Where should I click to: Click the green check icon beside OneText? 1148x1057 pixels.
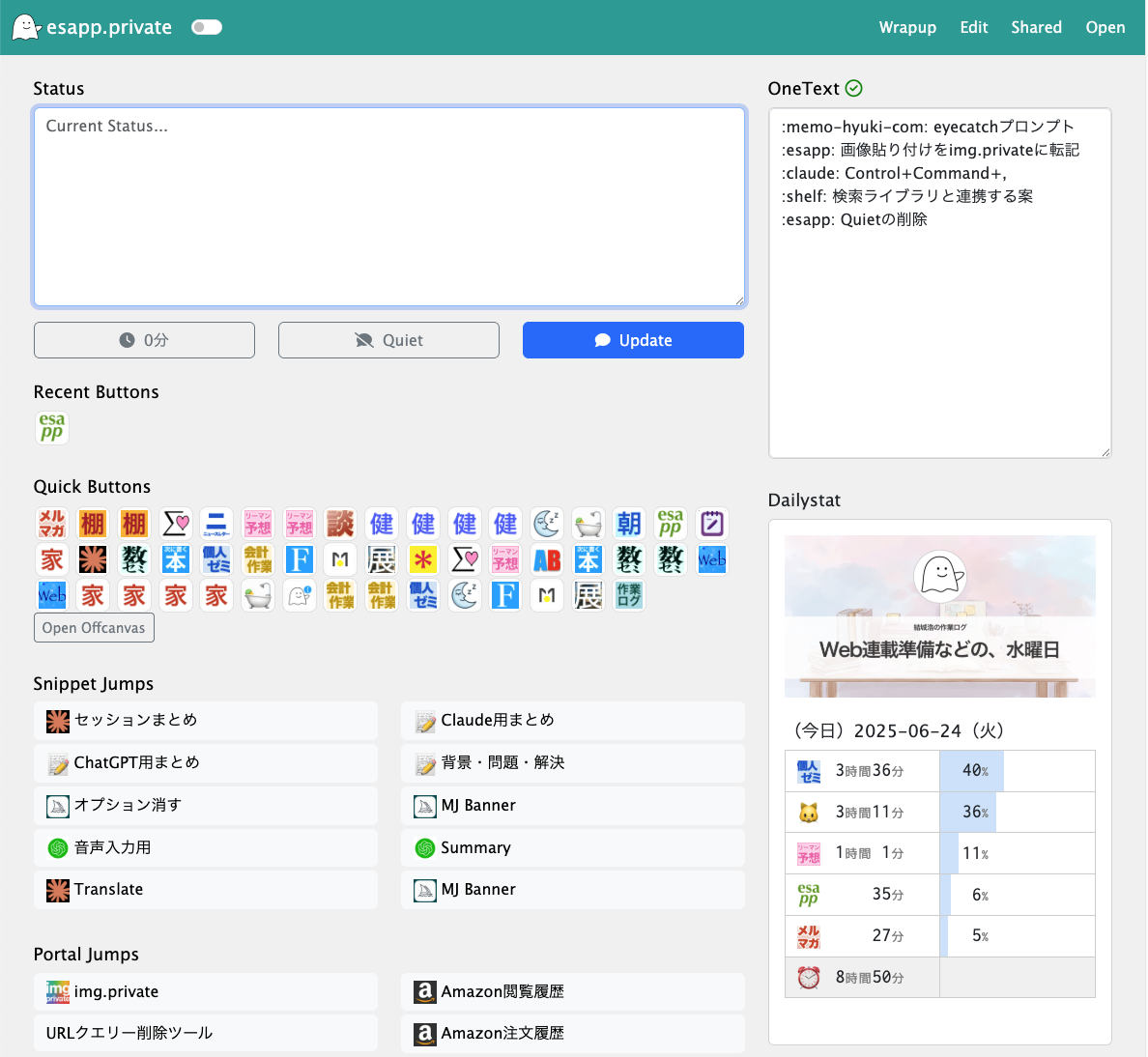tap(853, 89)
